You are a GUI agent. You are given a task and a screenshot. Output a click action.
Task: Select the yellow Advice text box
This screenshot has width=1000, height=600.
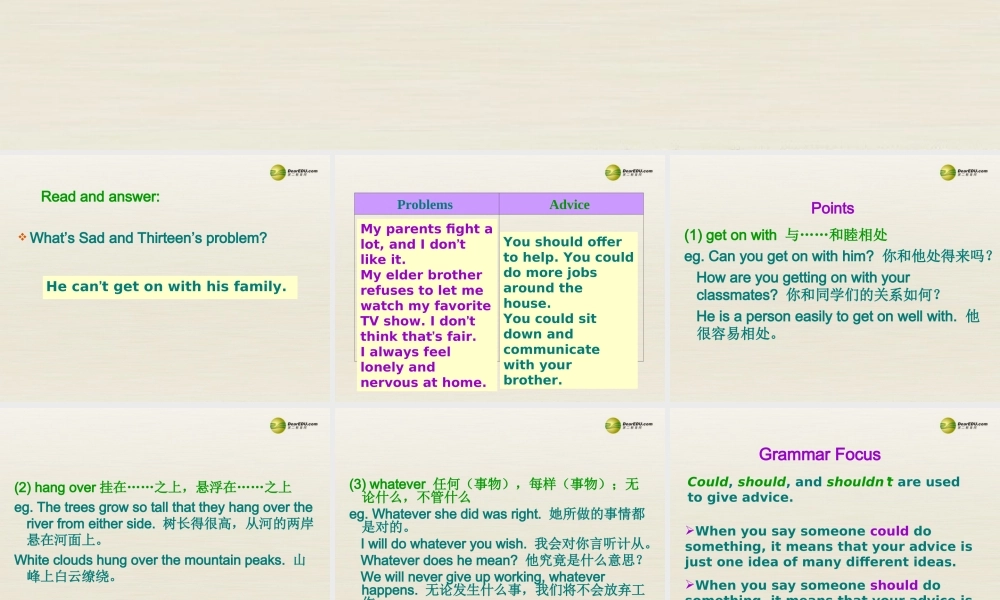click(570, 310)
